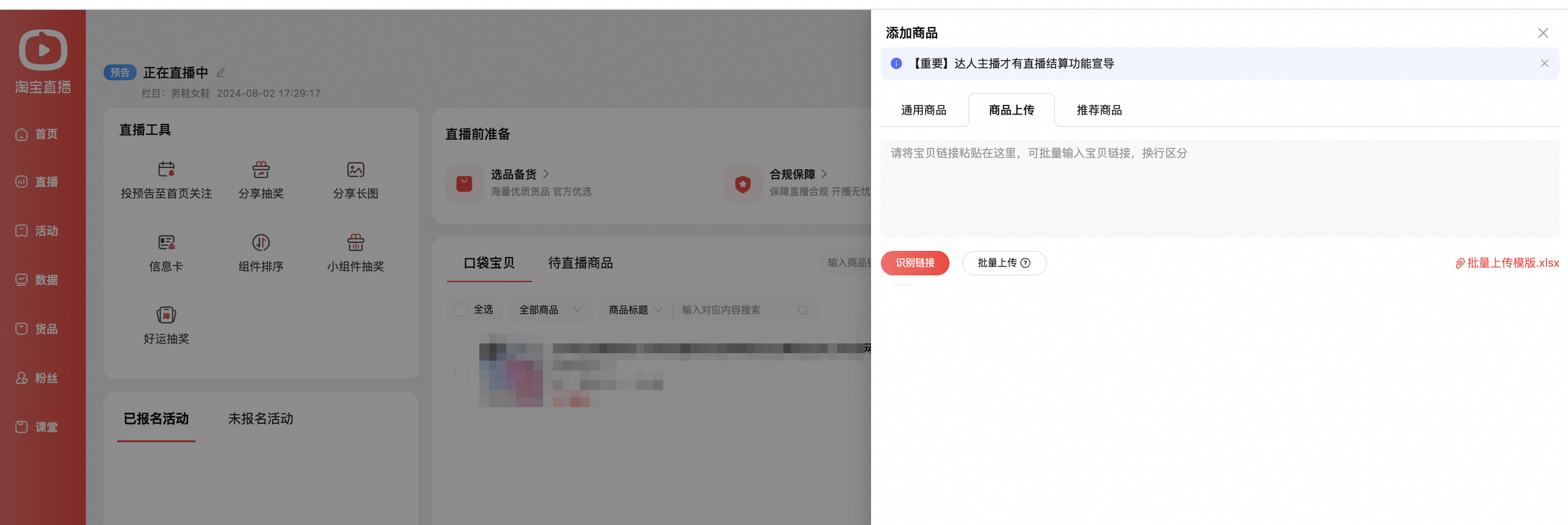Select the blurred product row's round checkbox

click(x=459, y=373)
